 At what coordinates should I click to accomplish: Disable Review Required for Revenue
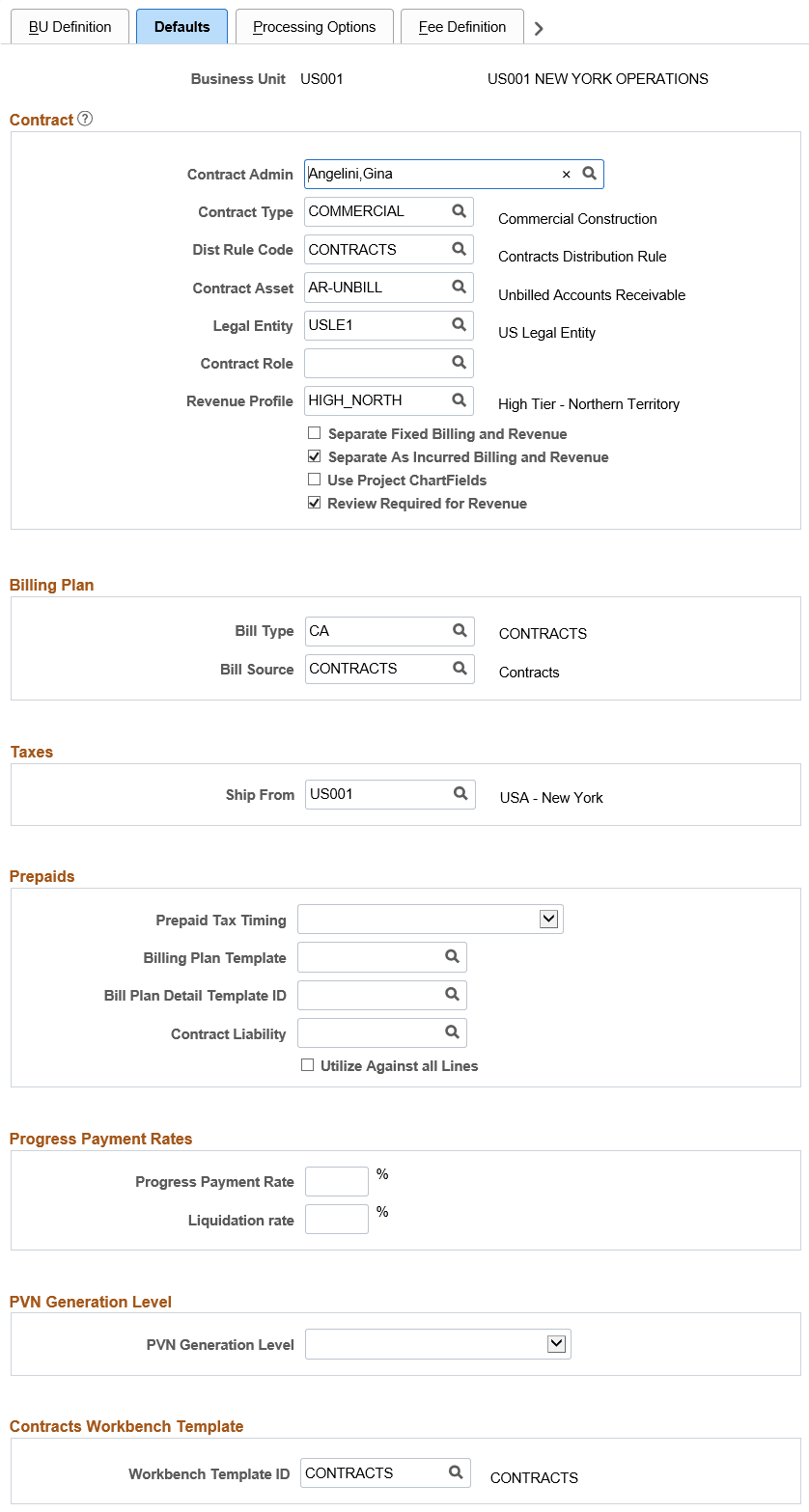click(315, 503)
